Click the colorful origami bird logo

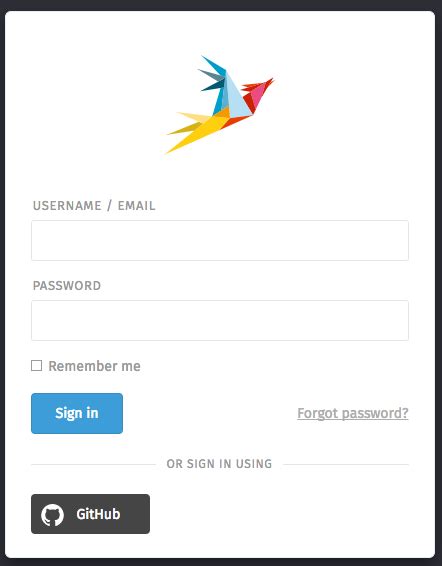[x=220, y=105]
